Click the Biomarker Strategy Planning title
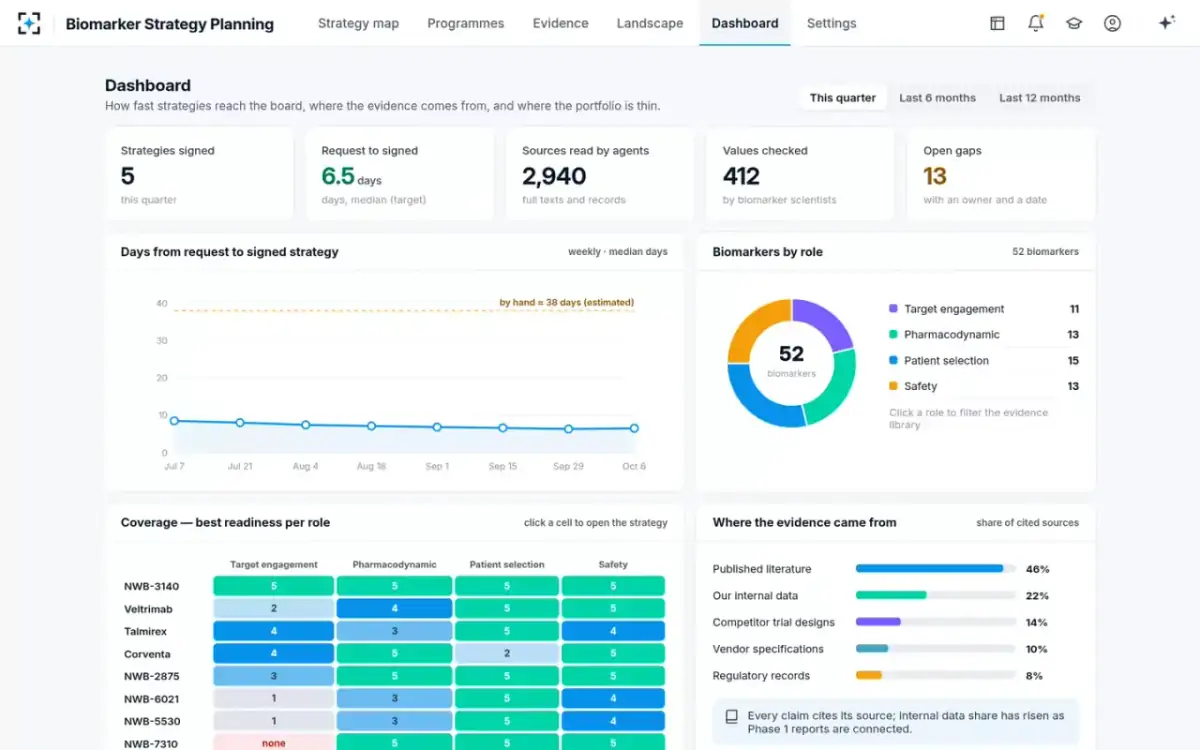The image size is (1200, 750). (169, 24)
